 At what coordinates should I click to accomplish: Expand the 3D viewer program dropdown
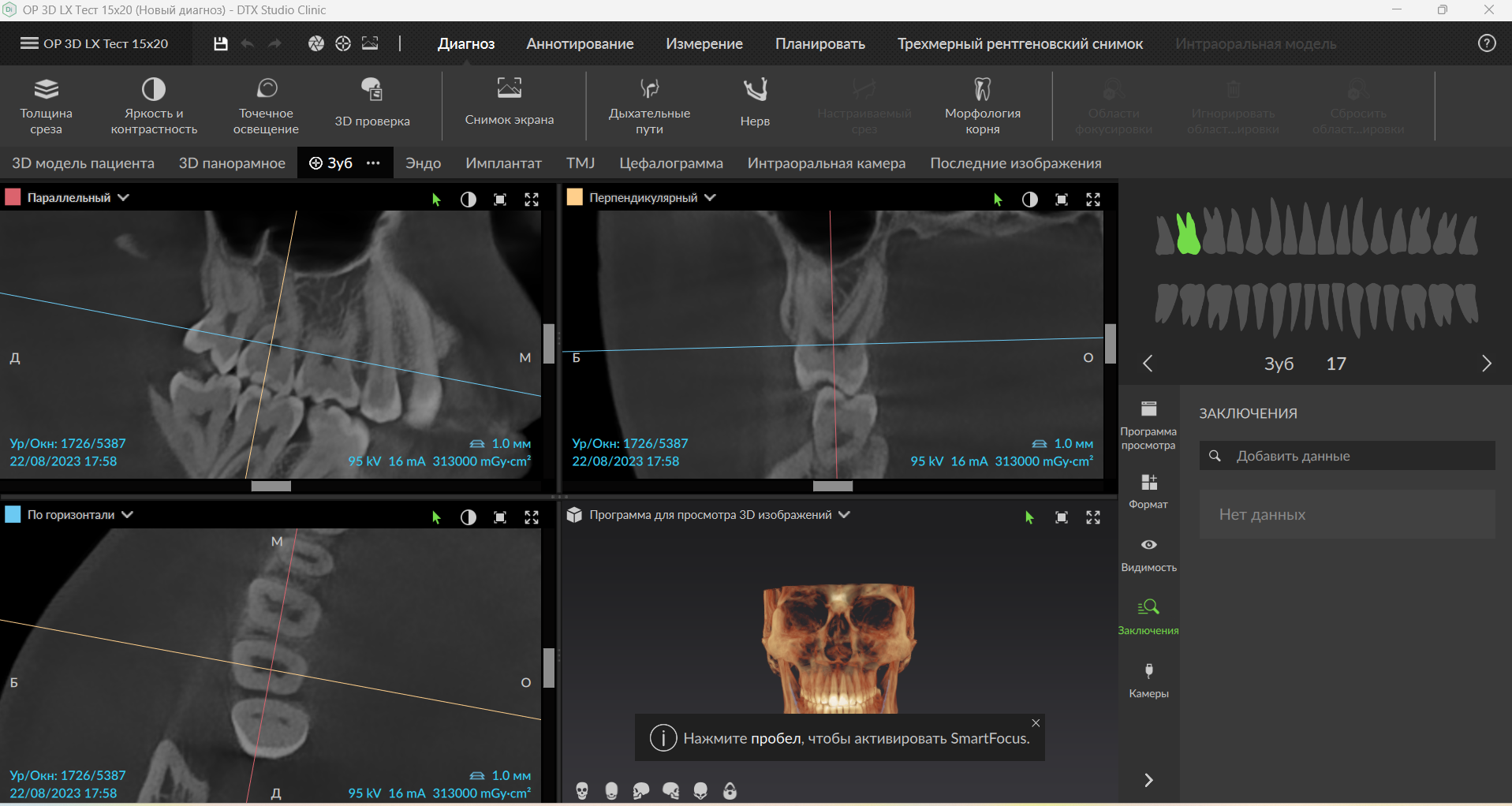(845, 515)
